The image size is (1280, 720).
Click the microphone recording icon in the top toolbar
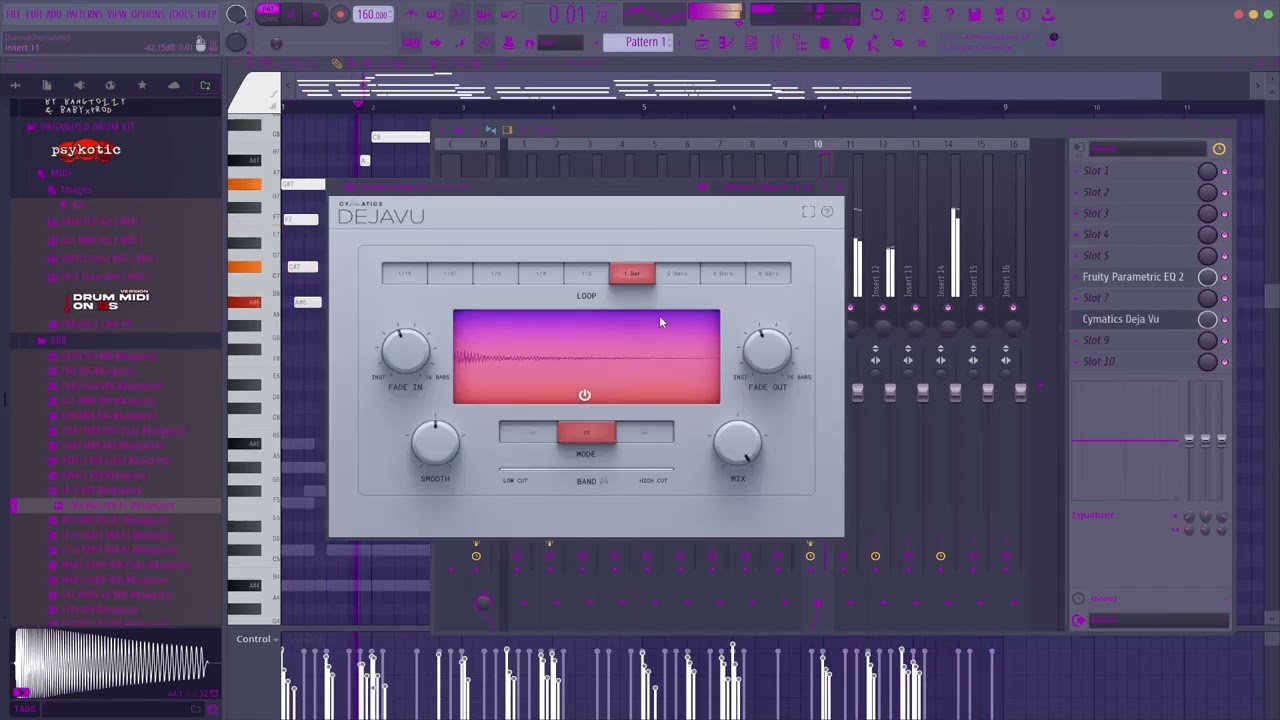tap(926, 15)
